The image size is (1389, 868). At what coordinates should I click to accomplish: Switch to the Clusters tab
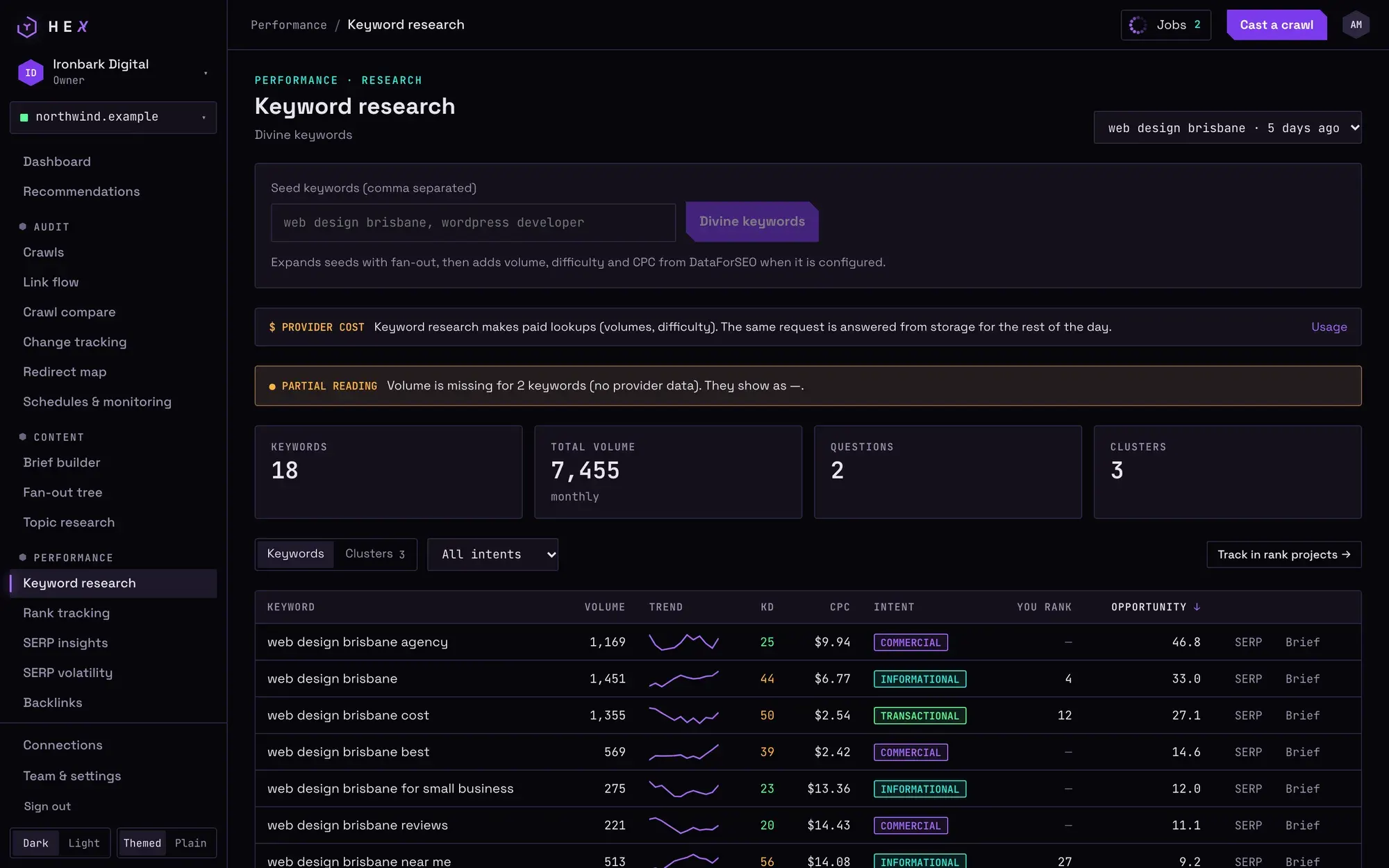[375, 554]
